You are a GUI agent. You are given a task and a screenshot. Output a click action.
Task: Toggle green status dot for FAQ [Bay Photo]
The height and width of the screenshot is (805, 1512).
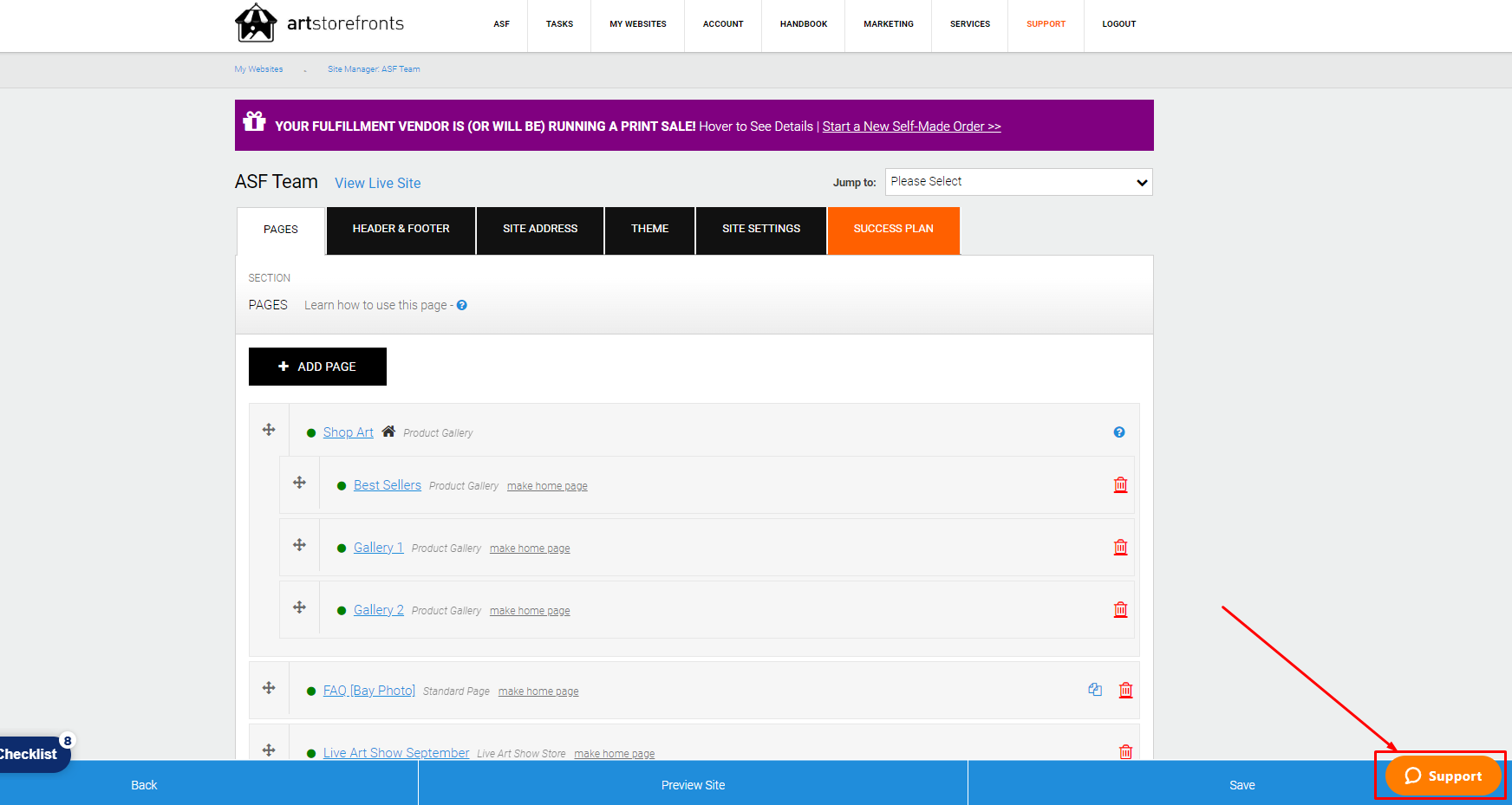[x=311, y=691]
